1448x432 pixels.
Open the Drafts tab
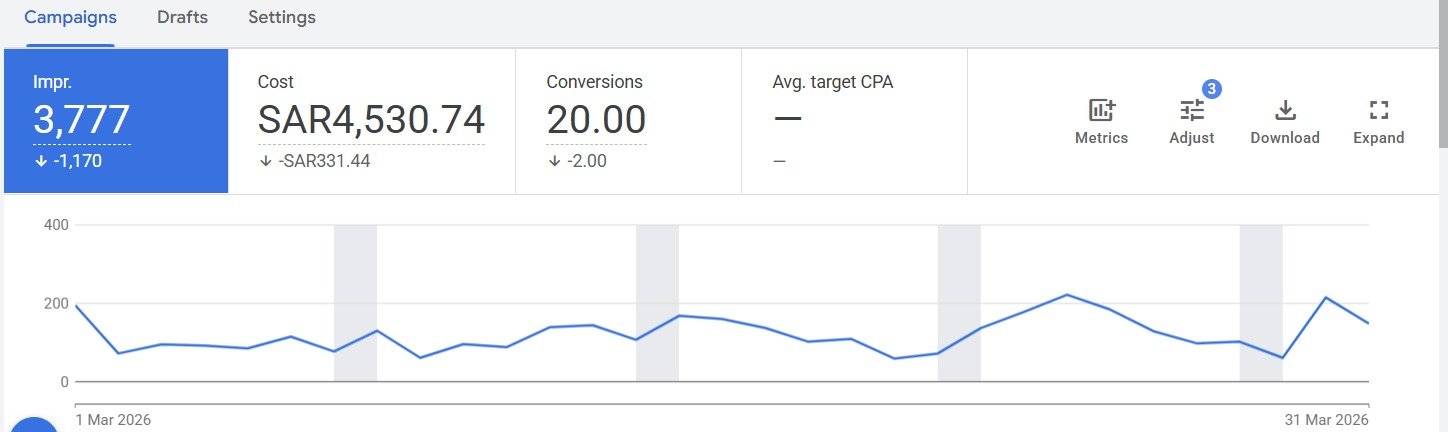(182, 18)
